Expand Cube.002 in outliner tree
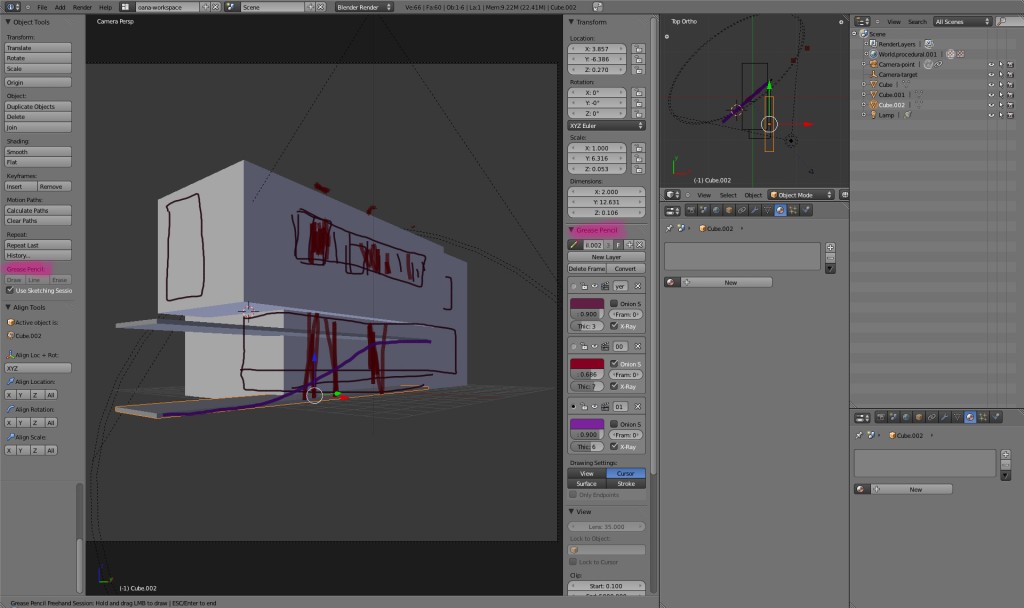Screen dimensions: 1024x608 864,104
